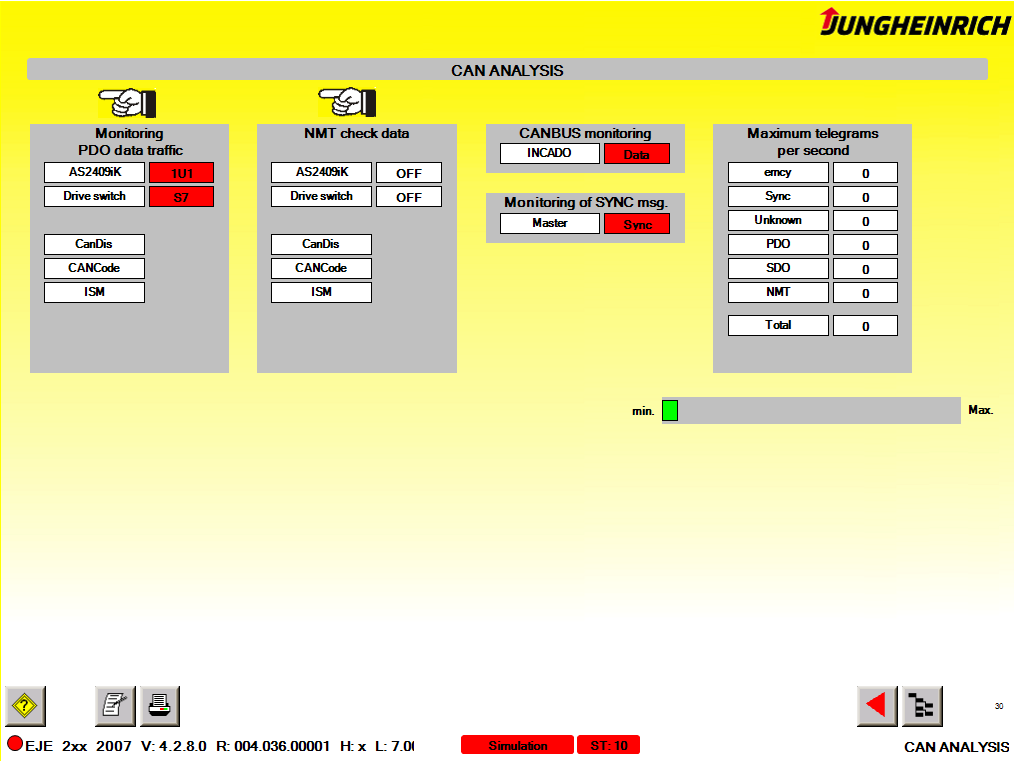Click INCADO under CANBUS monitoring

pos(550,153)
